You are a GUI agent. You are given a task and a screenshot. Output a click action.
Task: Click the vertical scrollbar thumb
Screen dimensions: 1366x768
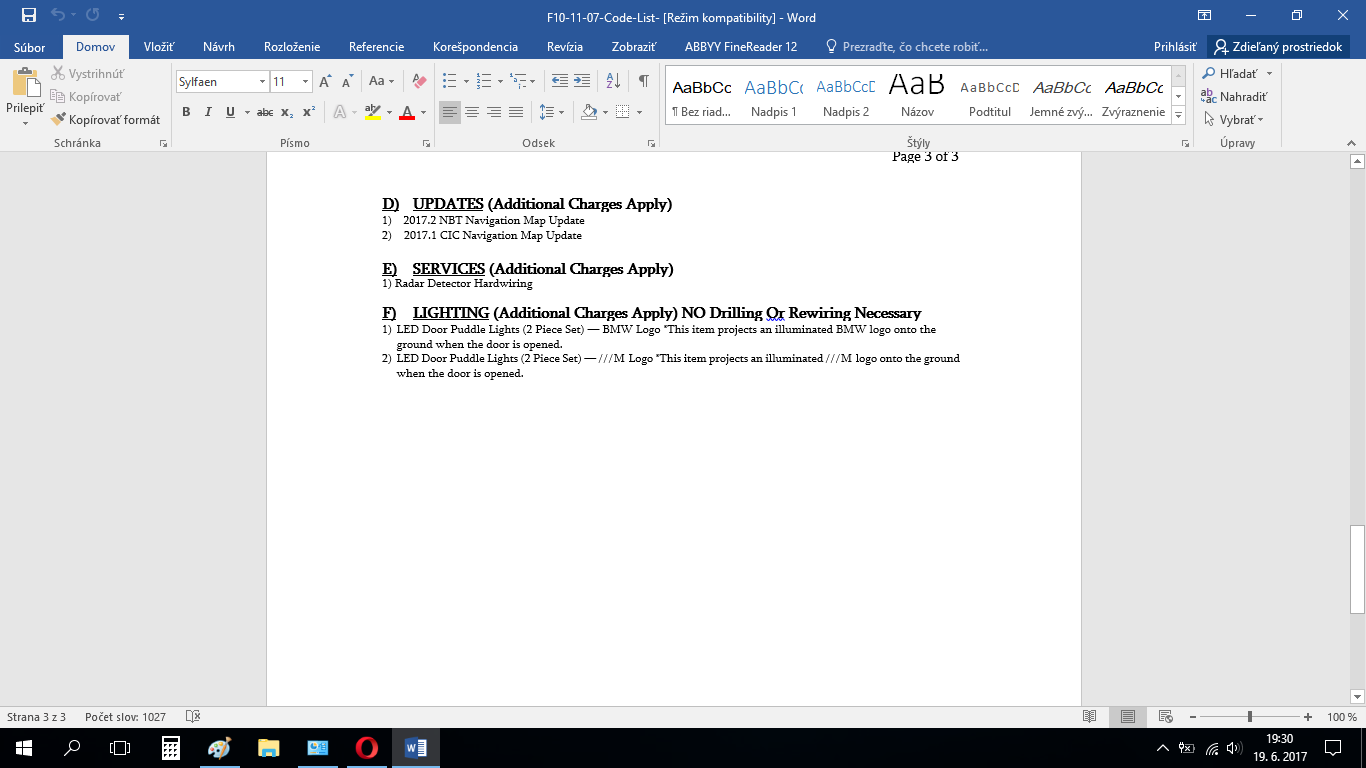[x=1357, y=568]
